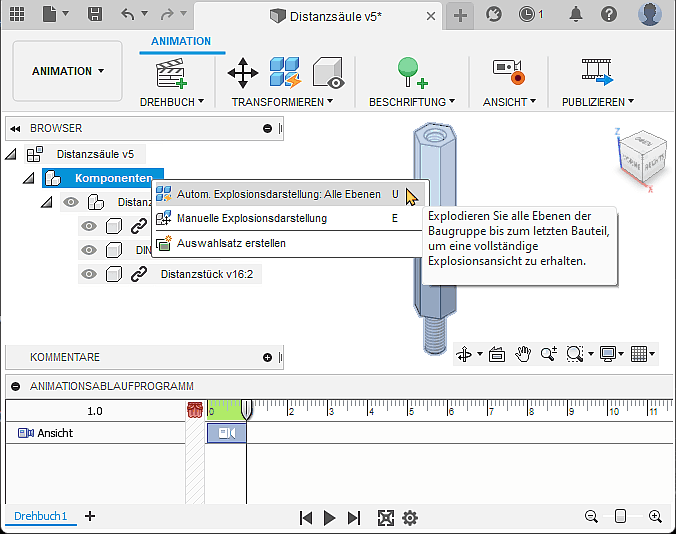Toggle visibility of Distanzstück v16:2
Screen dimensions: 676x534
[x=89, y=274]
